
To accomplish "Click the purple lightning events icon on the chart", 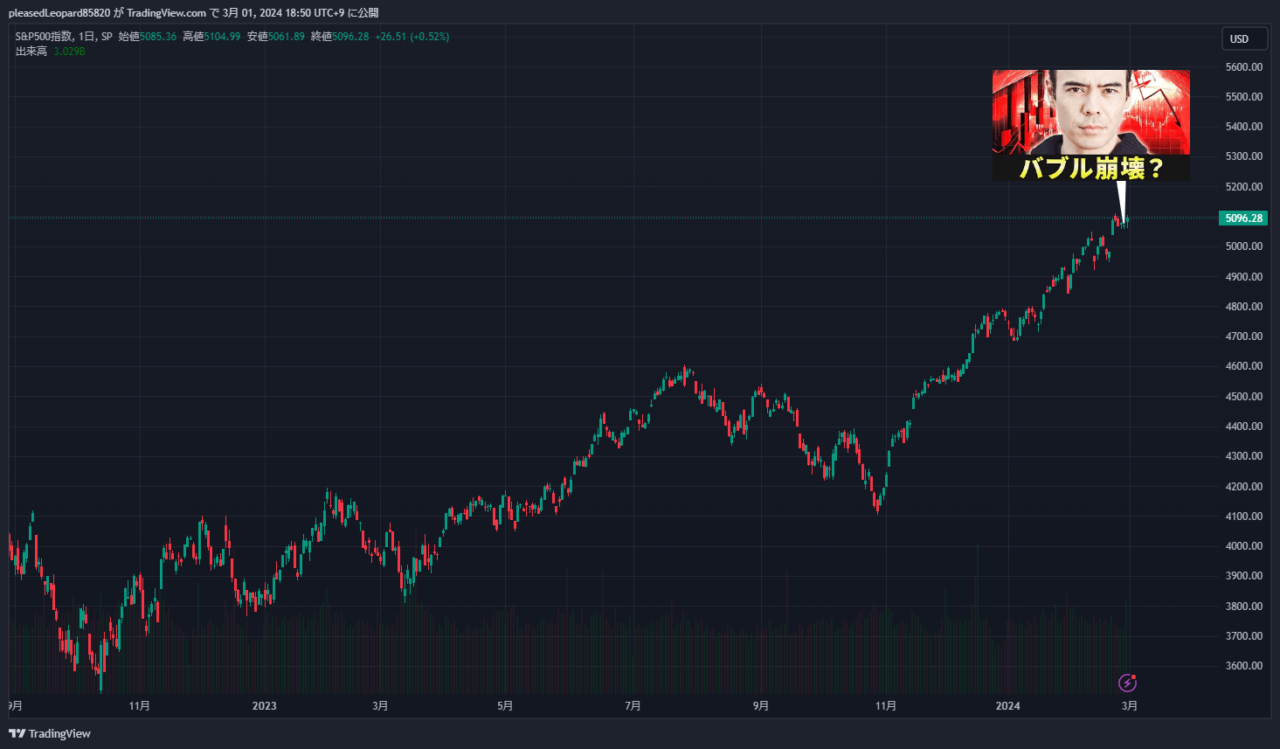I will pyautogui.click(x=1127, y=683).
